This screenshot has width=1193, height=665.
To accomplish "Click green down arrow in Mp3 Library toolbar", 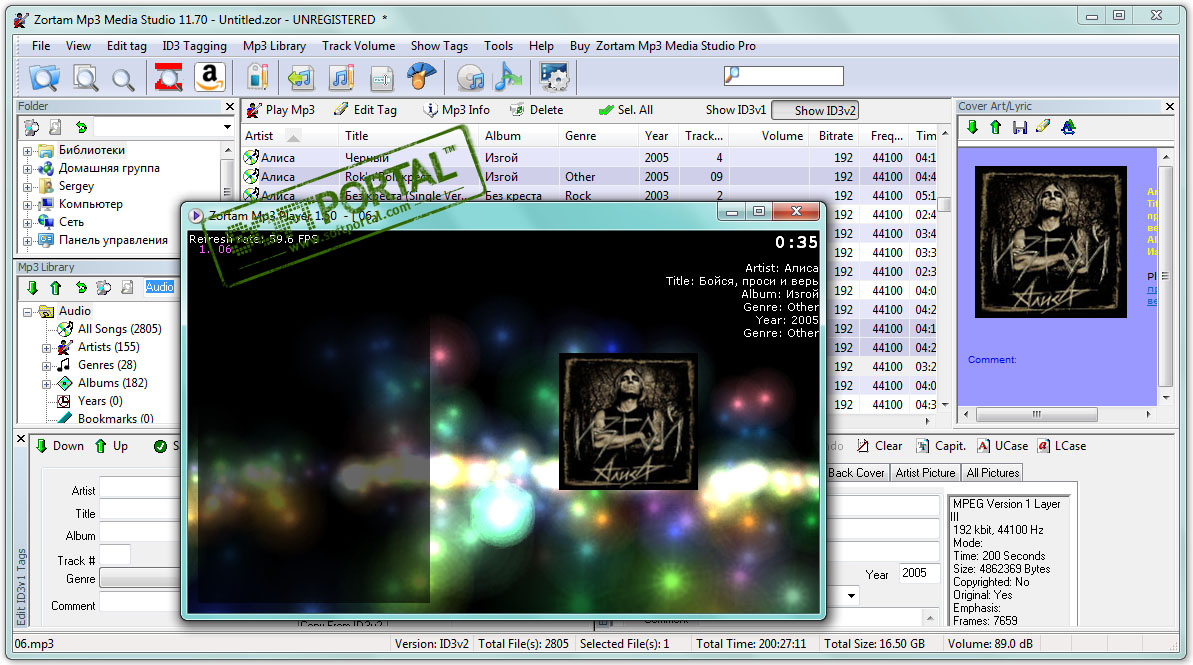I will [x=32, y=288].
